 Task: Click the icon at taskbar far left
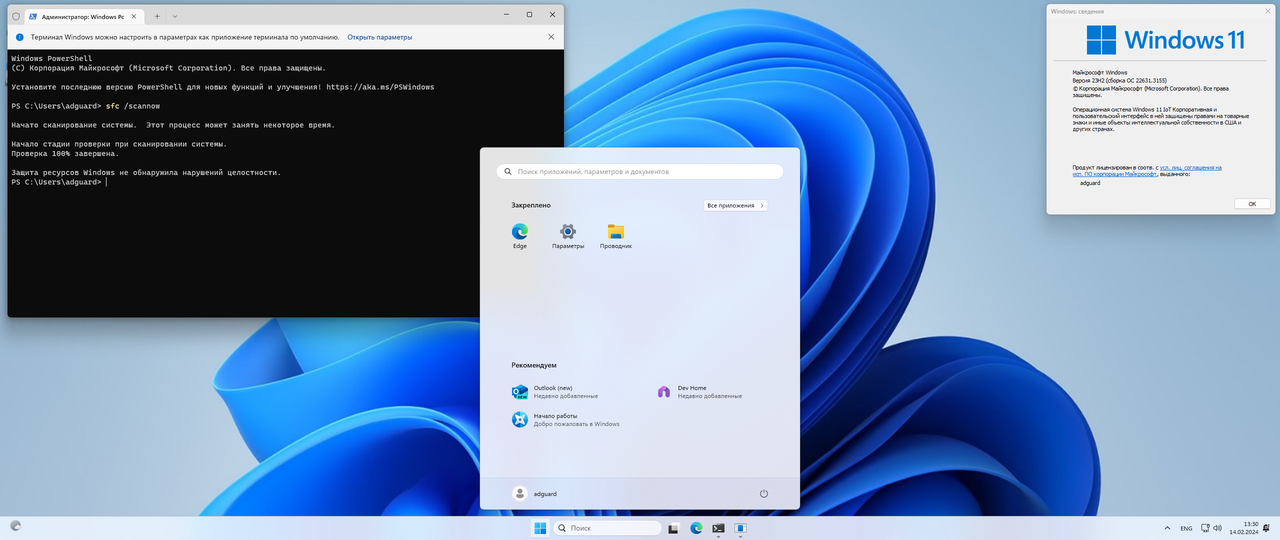coord(16,525)
